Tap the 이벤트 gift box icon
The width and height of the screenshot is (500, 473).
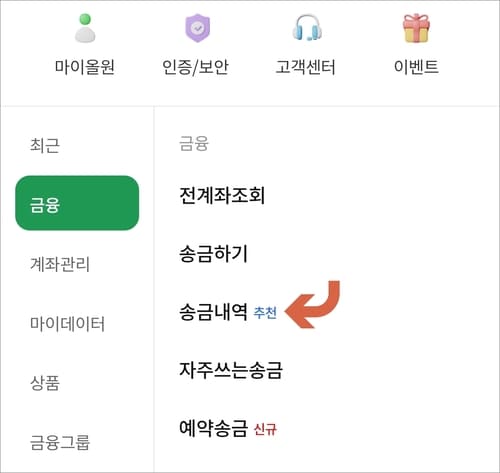[x=416, y=28]
